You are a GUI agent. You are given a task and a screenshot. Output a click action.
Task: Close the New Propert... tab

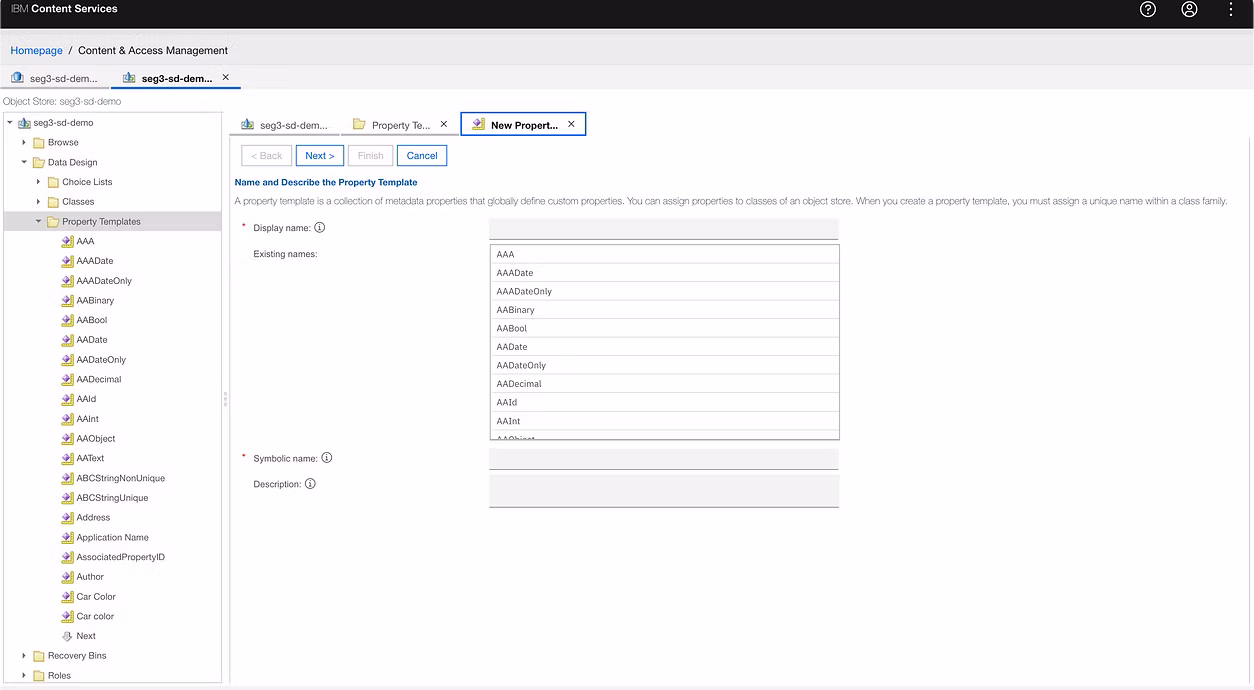click(x=571, y=124)
